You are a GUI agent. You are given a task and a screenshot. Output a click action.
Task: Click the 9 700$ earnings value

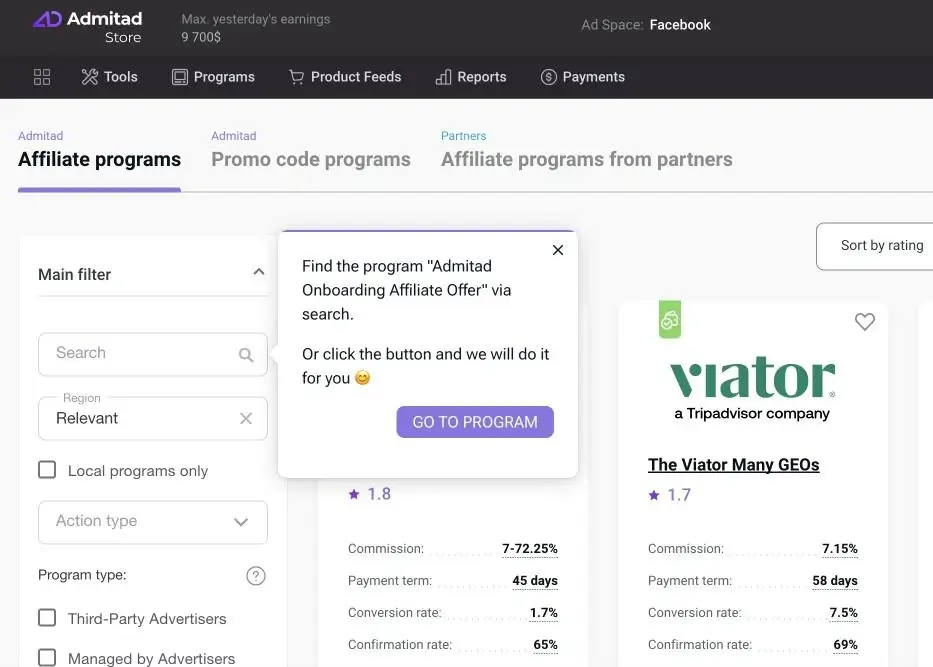(201, 37)
